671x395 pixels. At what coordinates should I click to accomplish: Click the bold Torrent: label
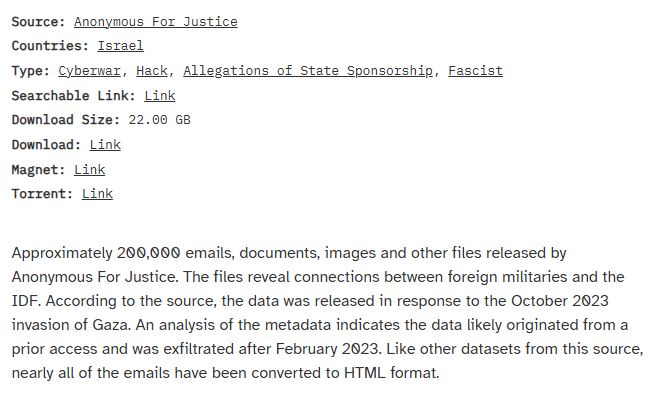click(42, 193)
